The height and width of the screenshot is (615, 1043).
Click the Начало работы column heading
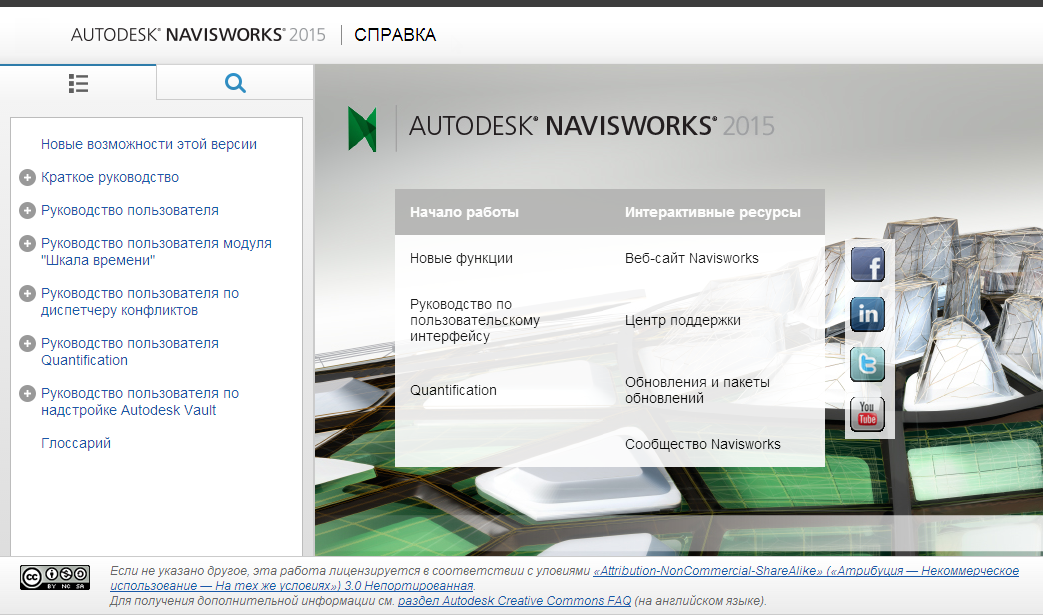coord(464,212)
